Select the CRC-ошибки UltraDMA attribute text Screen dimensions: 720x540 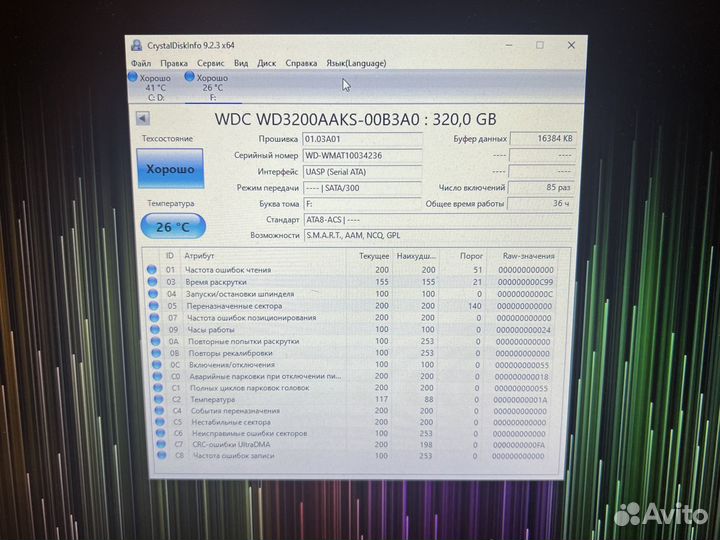click(x=231, y=444)
